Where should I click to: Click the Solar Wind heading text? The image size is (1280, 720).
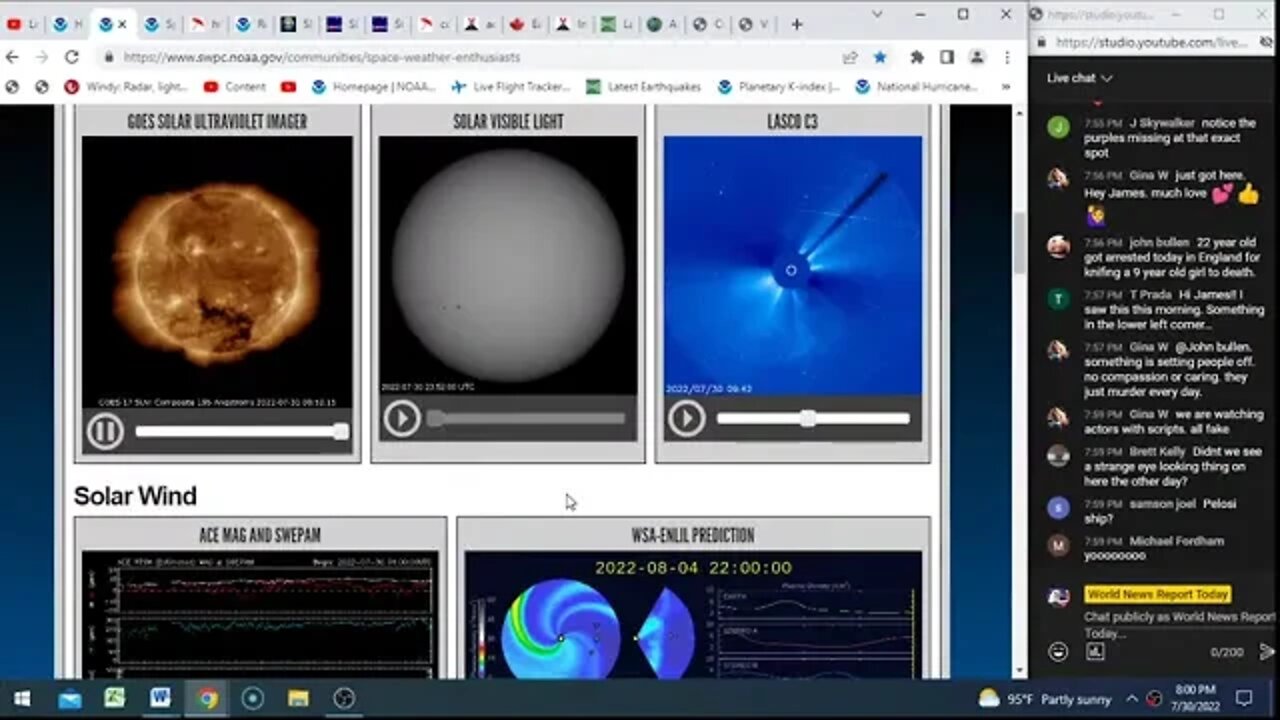tap(135, 496)
